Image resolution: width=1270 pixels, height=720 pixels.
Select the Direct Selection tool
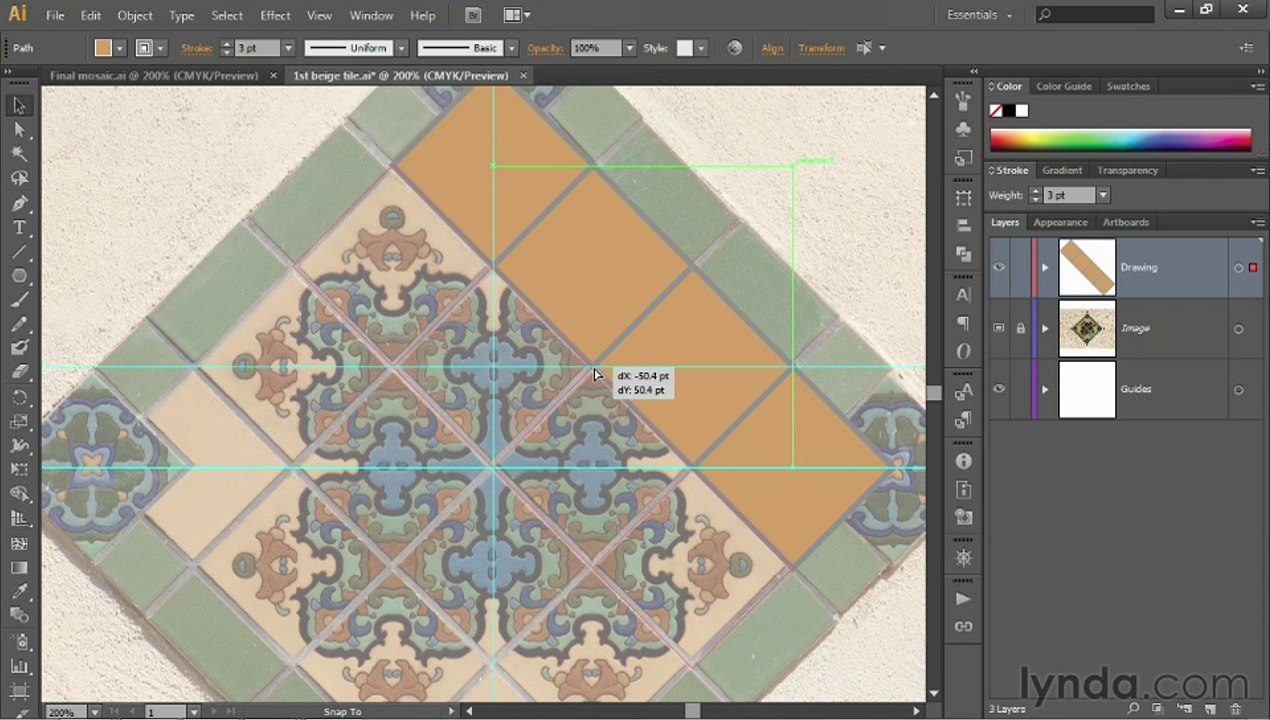(19, 130)
